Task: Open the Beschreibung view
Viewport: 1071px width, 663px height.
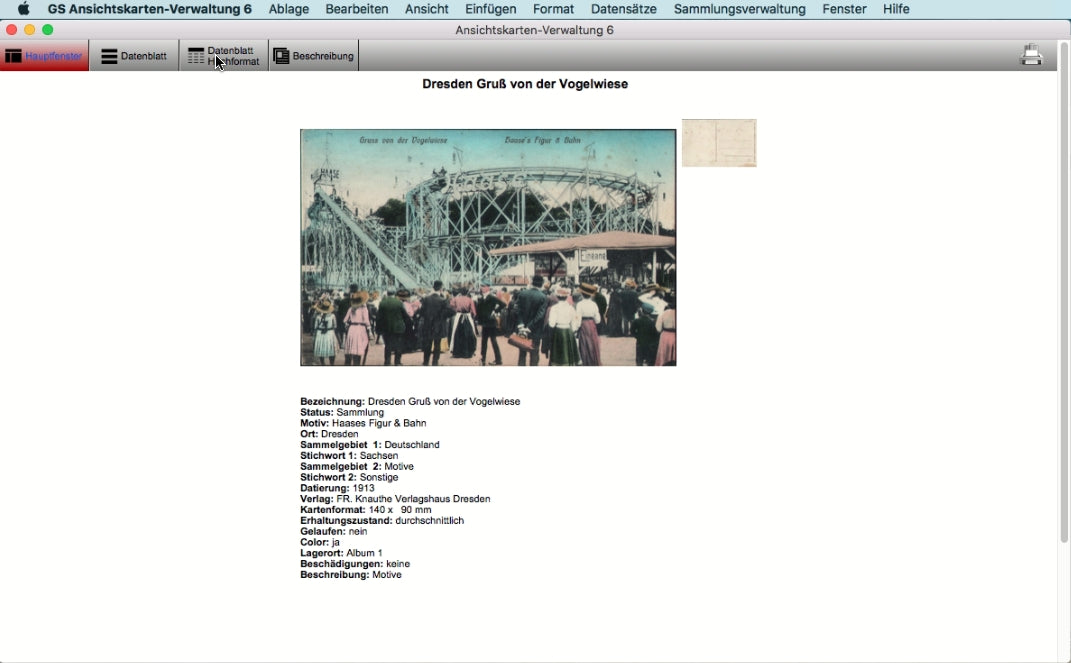Action: click(x=313, y=56)
